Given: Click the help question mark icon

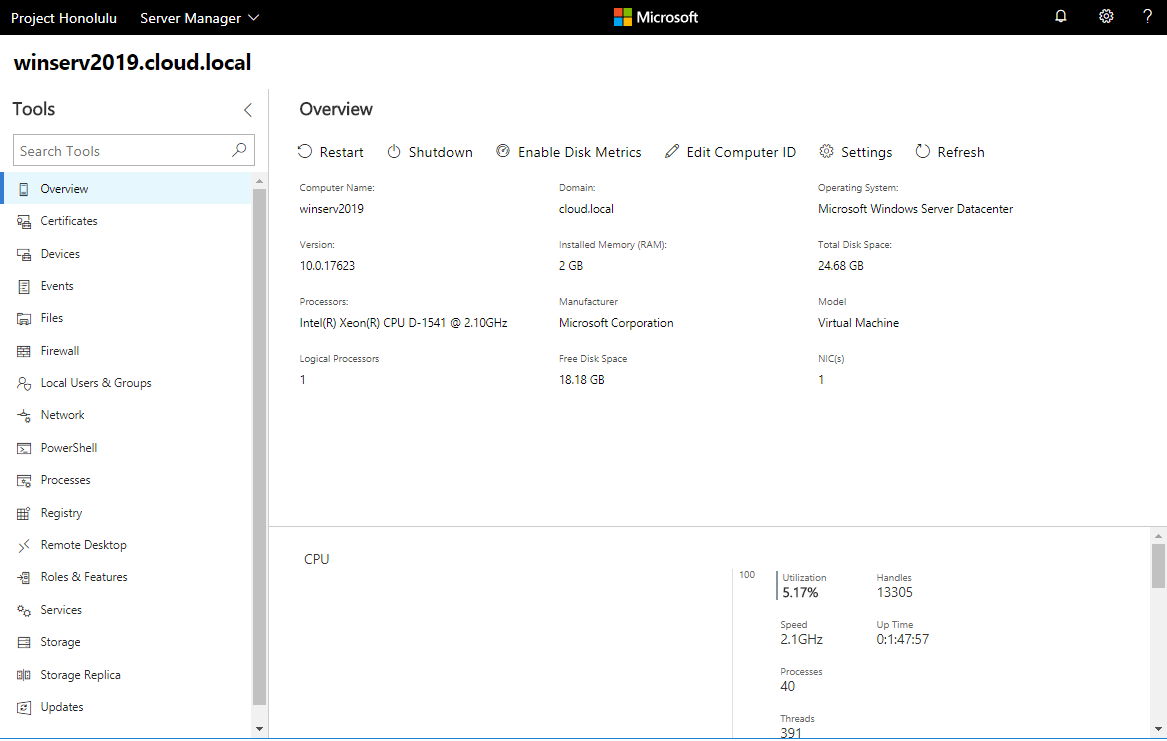Looking at the screenshot, I should click(x=1147, y=17).
